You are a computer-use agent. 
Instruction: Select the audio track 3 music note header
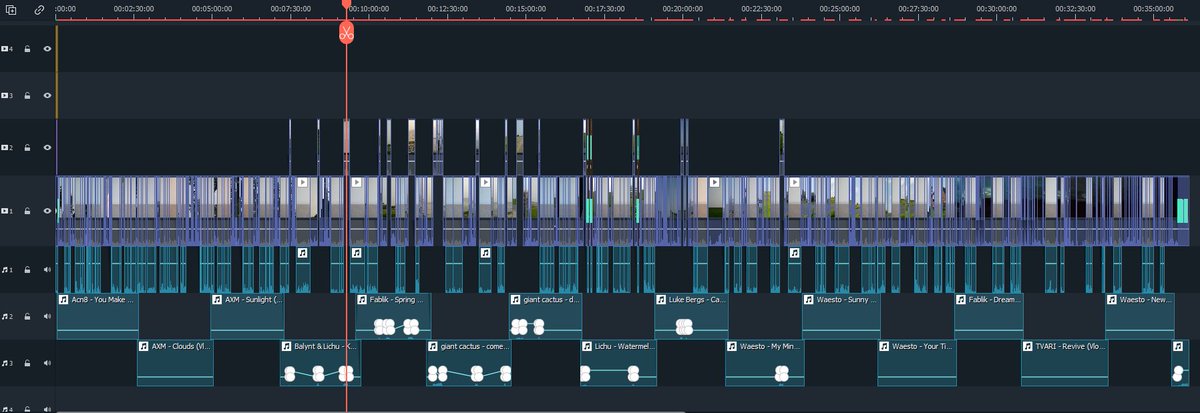[x=8, y=363]
